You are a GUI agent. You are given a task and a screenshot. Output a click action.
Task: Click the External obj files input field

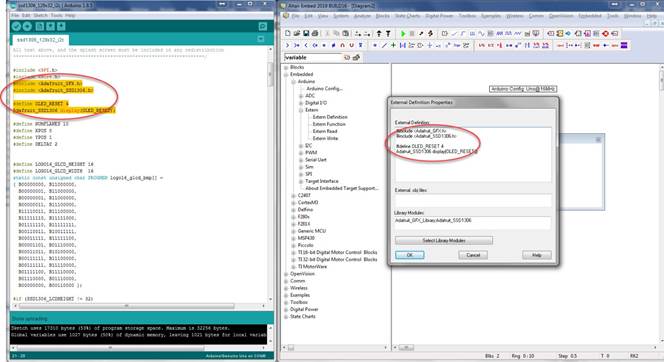click(473, 200)
